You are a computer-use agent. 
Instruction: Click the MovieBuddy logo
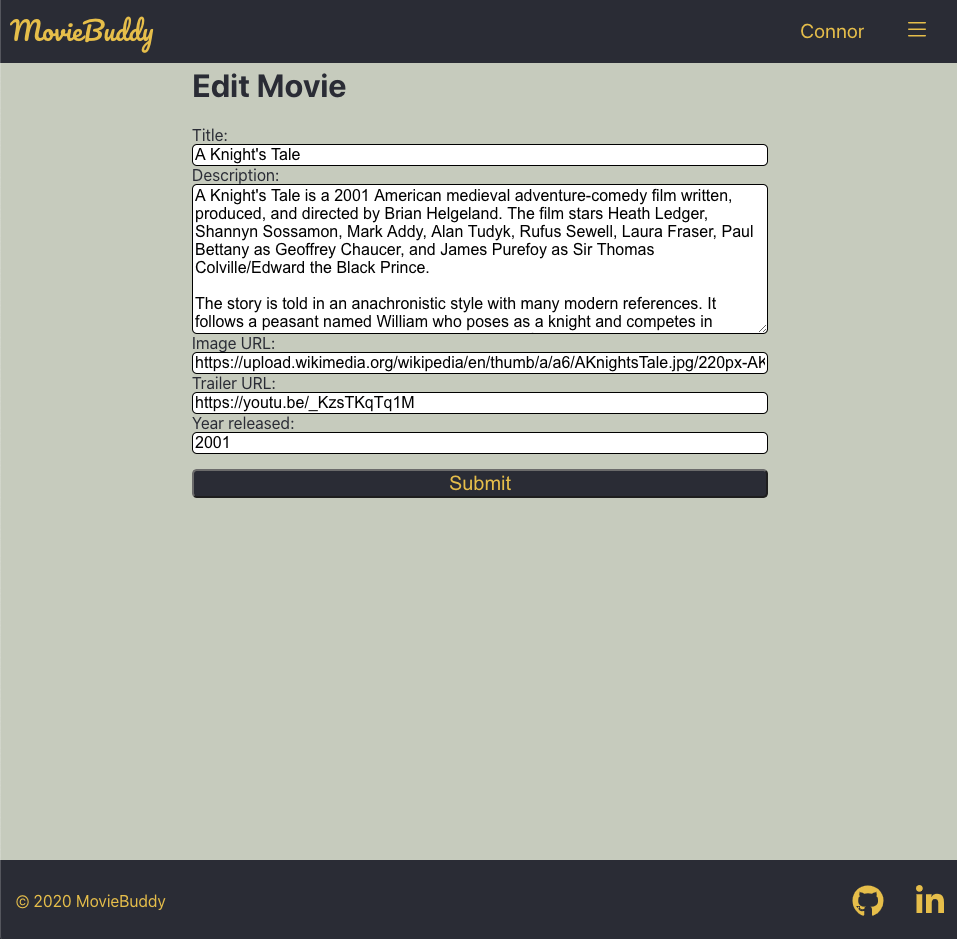tap(81, 32)
